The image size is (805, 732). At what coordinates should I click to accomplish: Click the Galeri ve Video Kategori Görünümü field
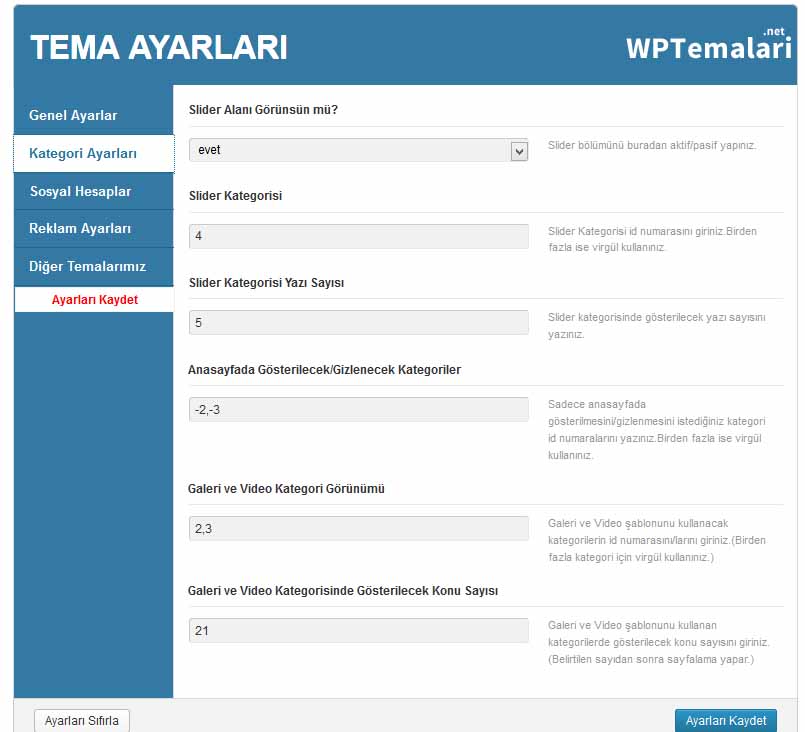[358, 528]
